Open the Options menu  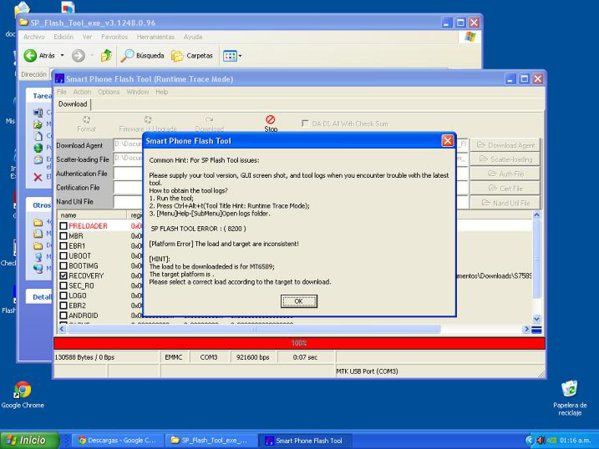108,92
